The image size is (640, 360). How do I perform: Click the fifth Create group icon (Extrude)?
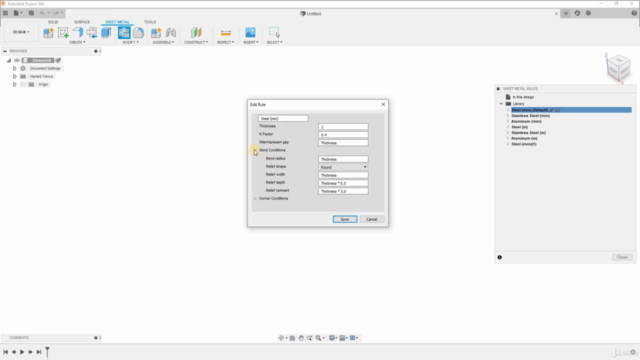(x=106, y=33)
